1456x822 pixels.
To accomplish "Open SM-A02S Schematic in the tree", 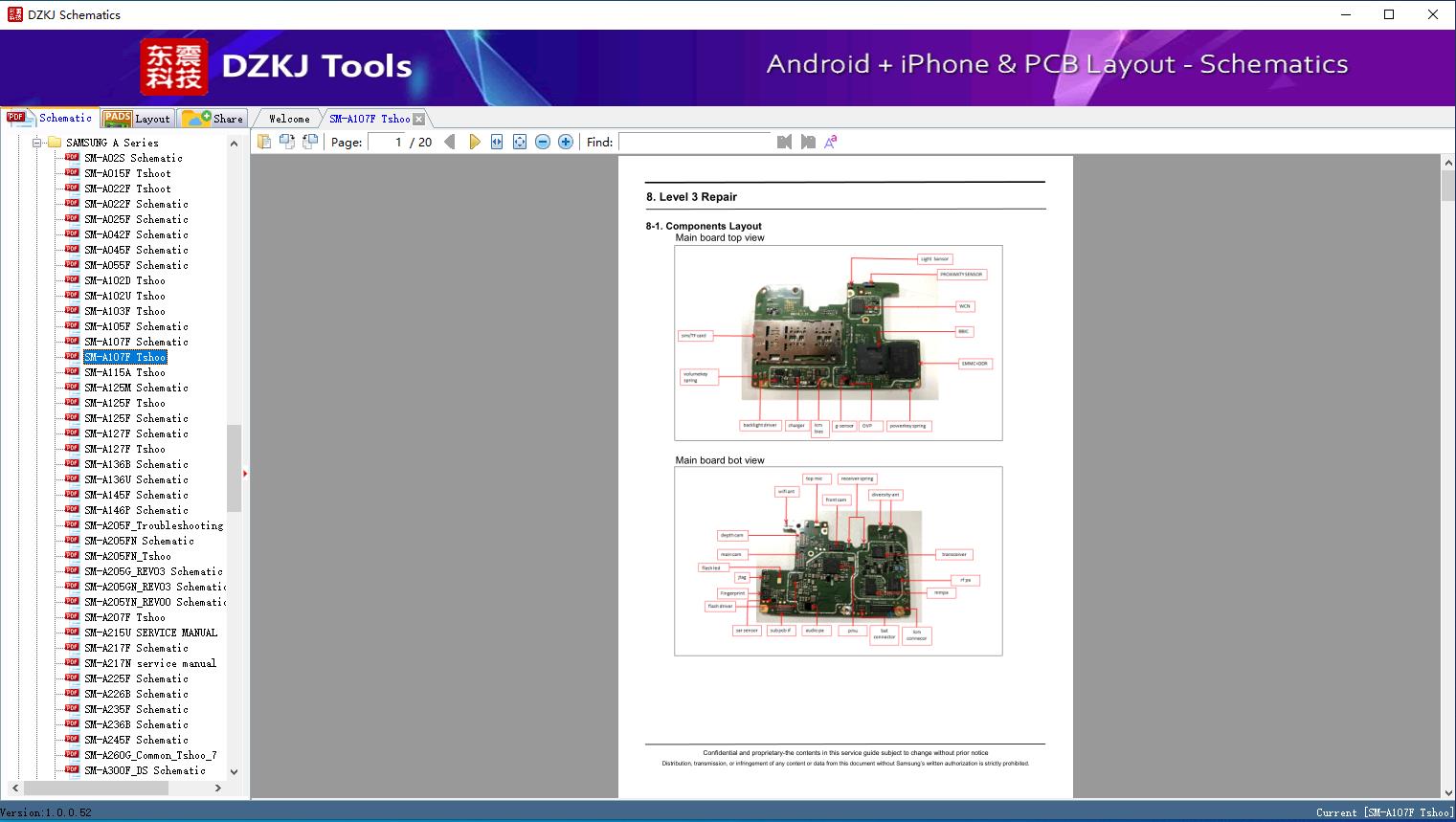I will [133, 158].
